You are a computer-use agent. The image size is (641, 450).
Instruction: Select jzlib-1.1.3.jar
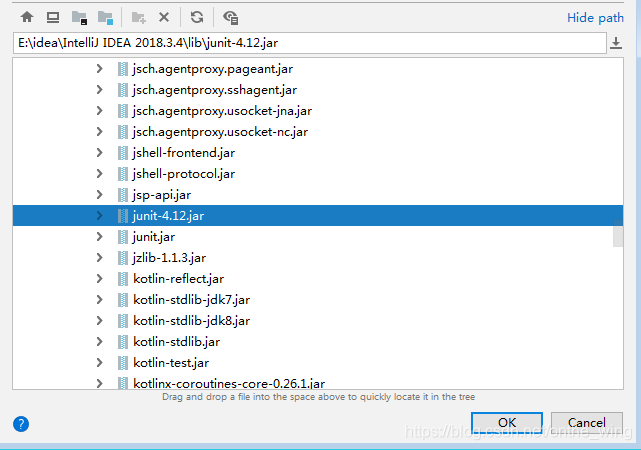pyautogui.click(x=169, y=257)
